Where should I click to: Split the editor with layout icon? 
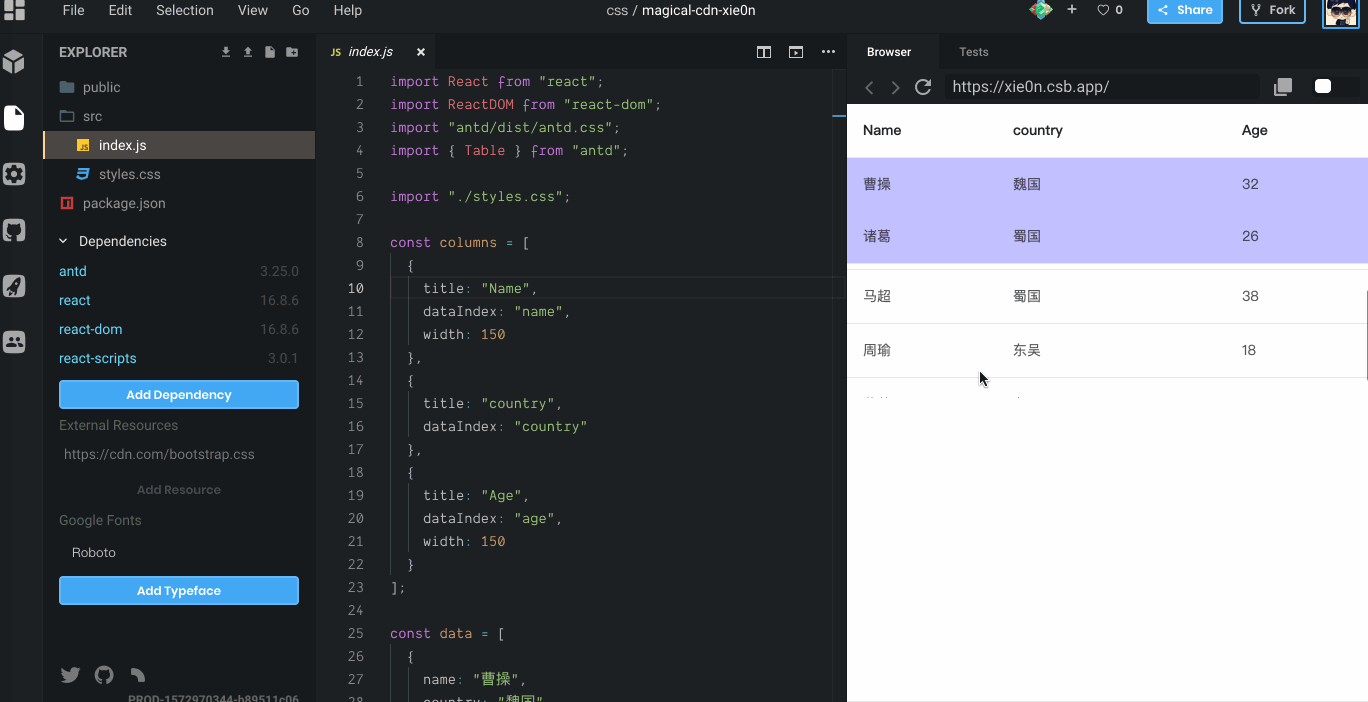point(764,52)
